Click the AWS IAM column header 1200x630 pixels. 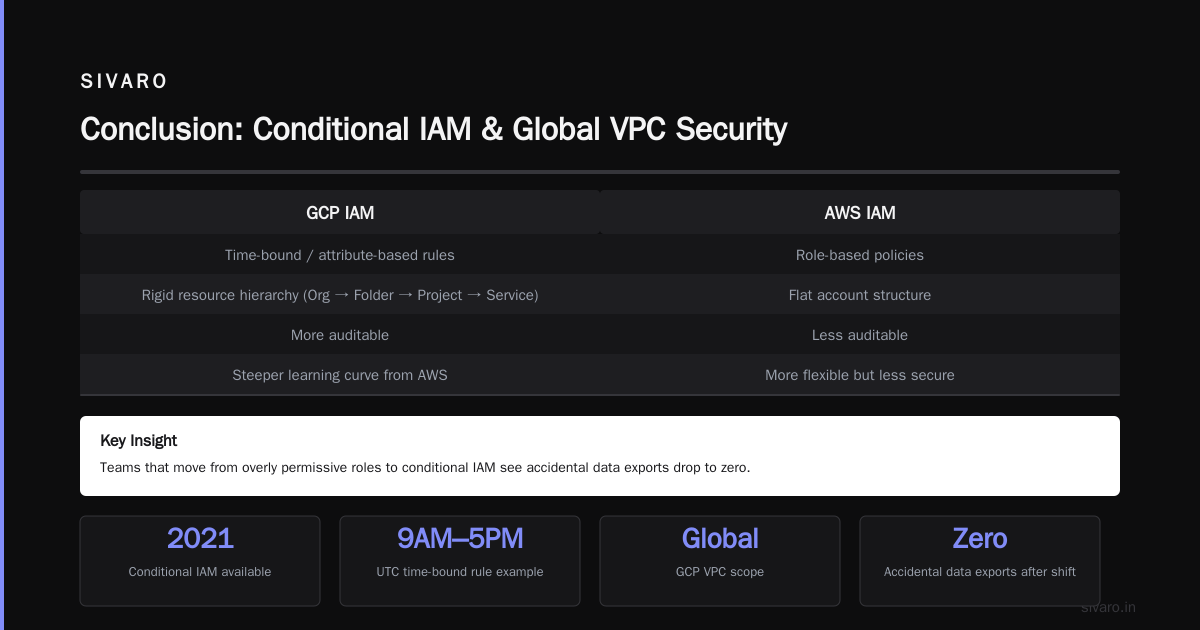pos(860,212)
